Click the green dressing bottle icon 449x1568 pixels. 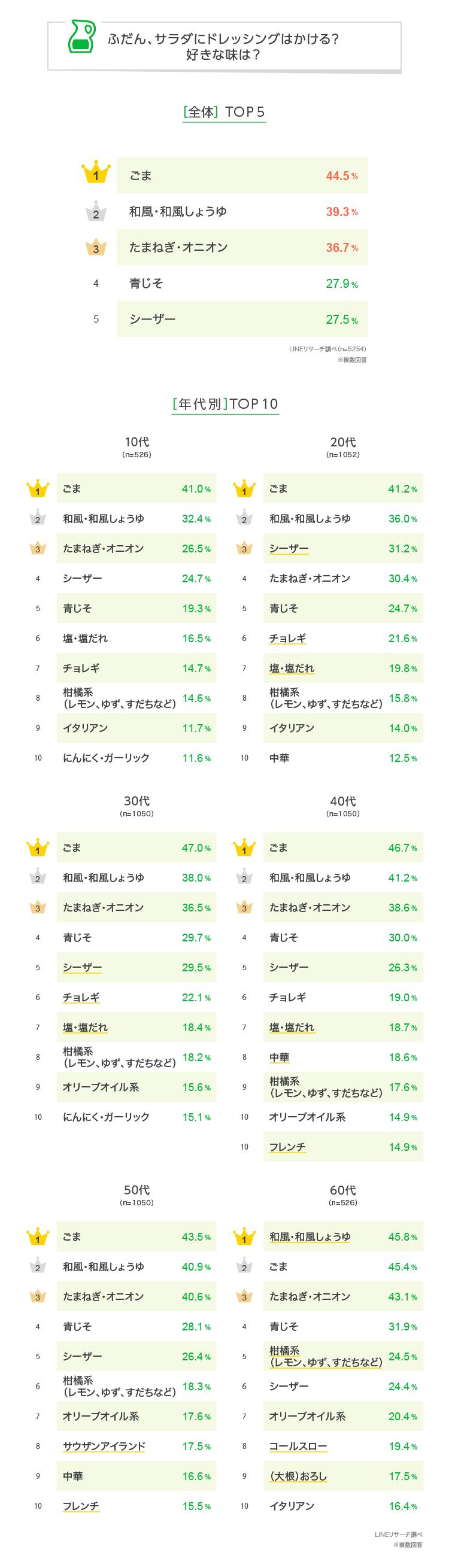[x=81, y=37]
